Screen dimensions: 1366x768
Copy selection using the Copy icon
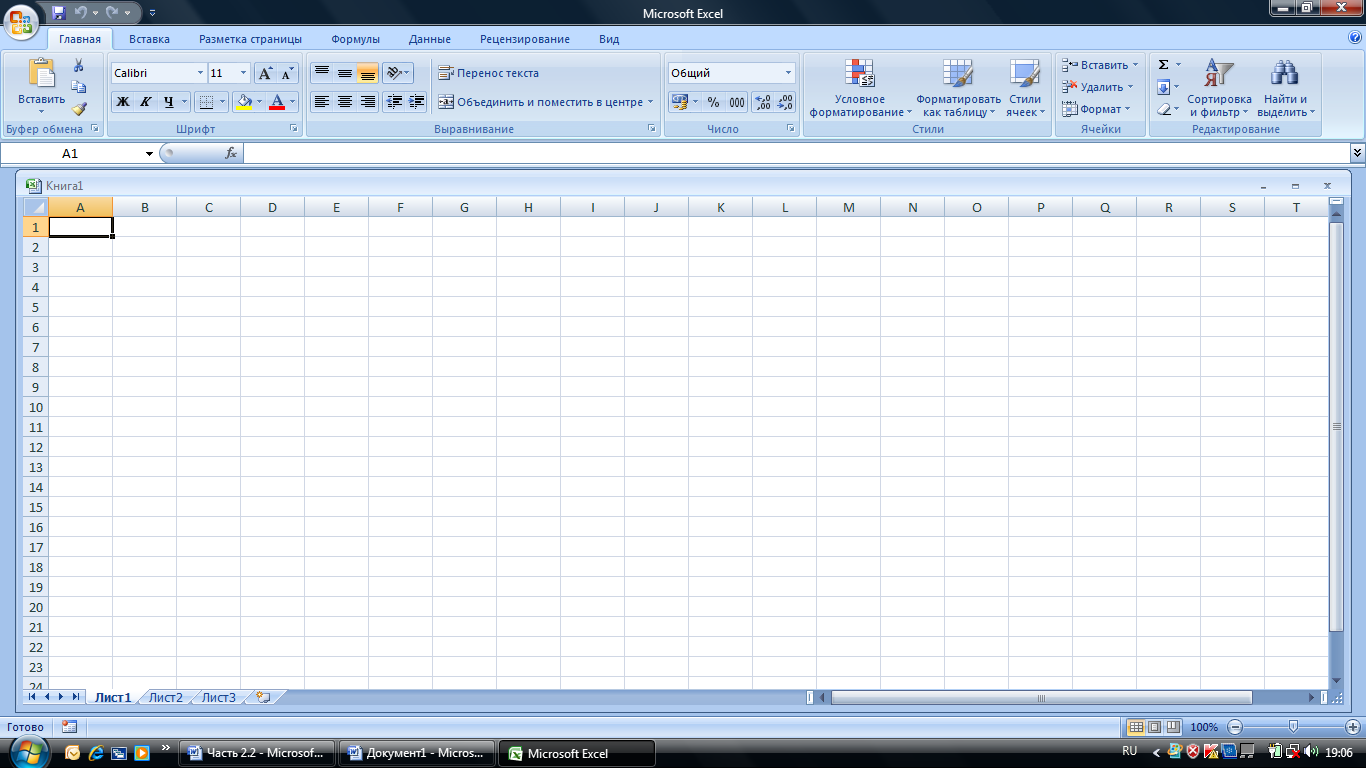coord(79,87)
